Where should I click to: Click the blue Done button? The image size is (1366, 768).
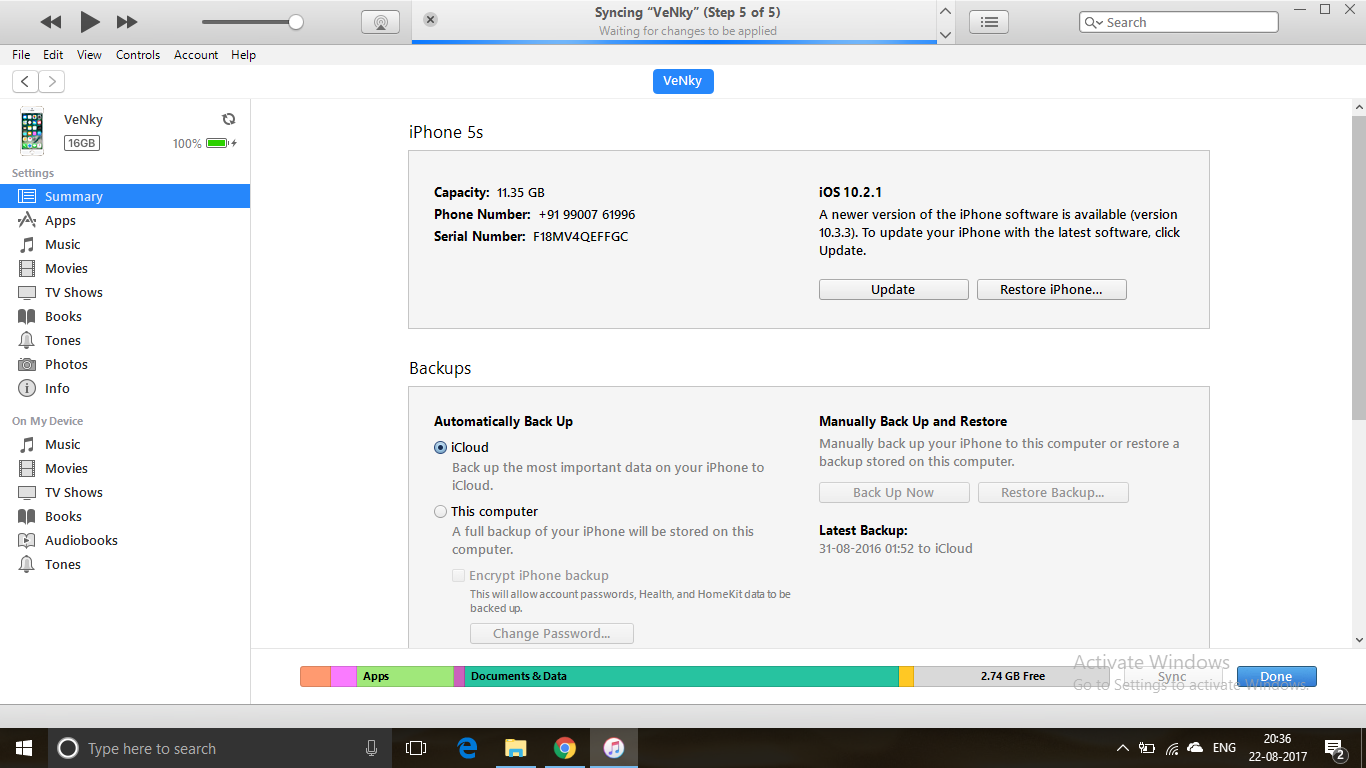pos(1276,677)
